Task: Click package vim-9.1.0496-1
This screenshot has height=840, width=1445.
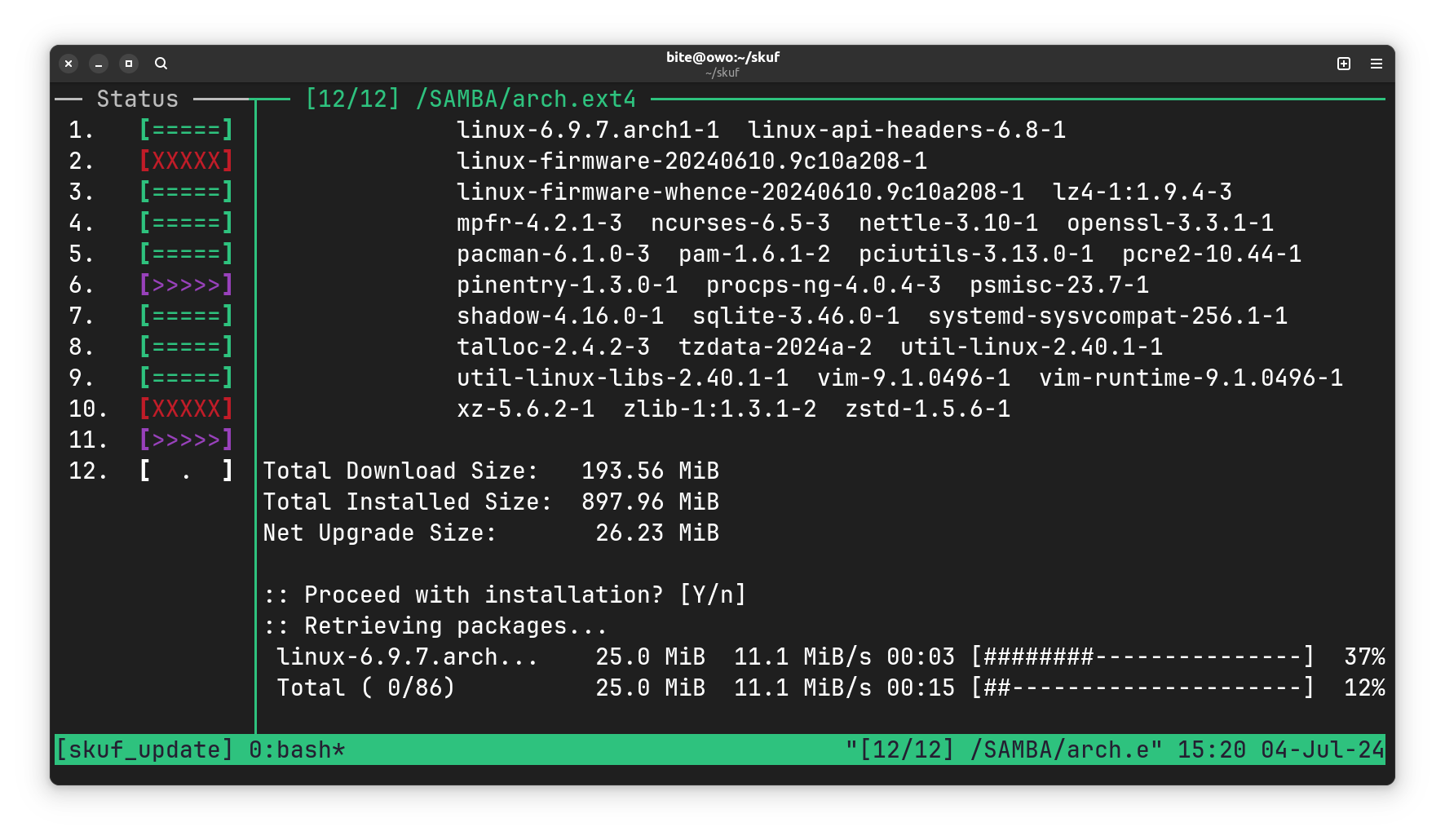Action: [x=913, y=378]
